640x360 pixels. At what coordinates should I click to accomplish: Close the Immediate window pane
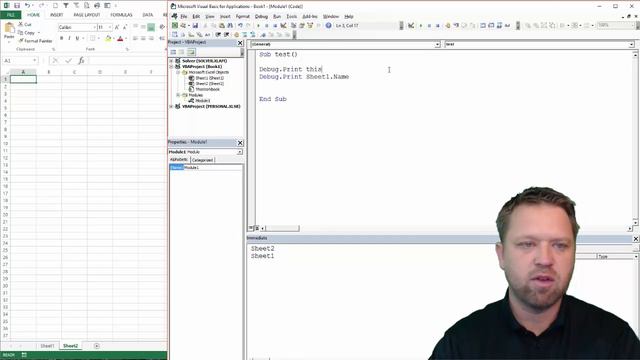pyautogui.click(x=636, y=238)
